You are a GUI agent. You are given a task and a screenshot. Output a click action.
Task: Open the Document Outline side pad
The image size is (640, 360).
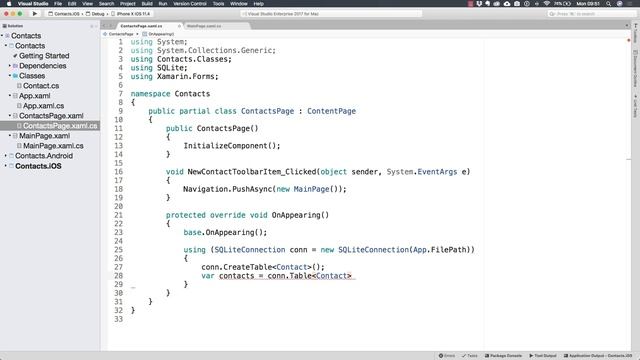(x=636, y=69)
